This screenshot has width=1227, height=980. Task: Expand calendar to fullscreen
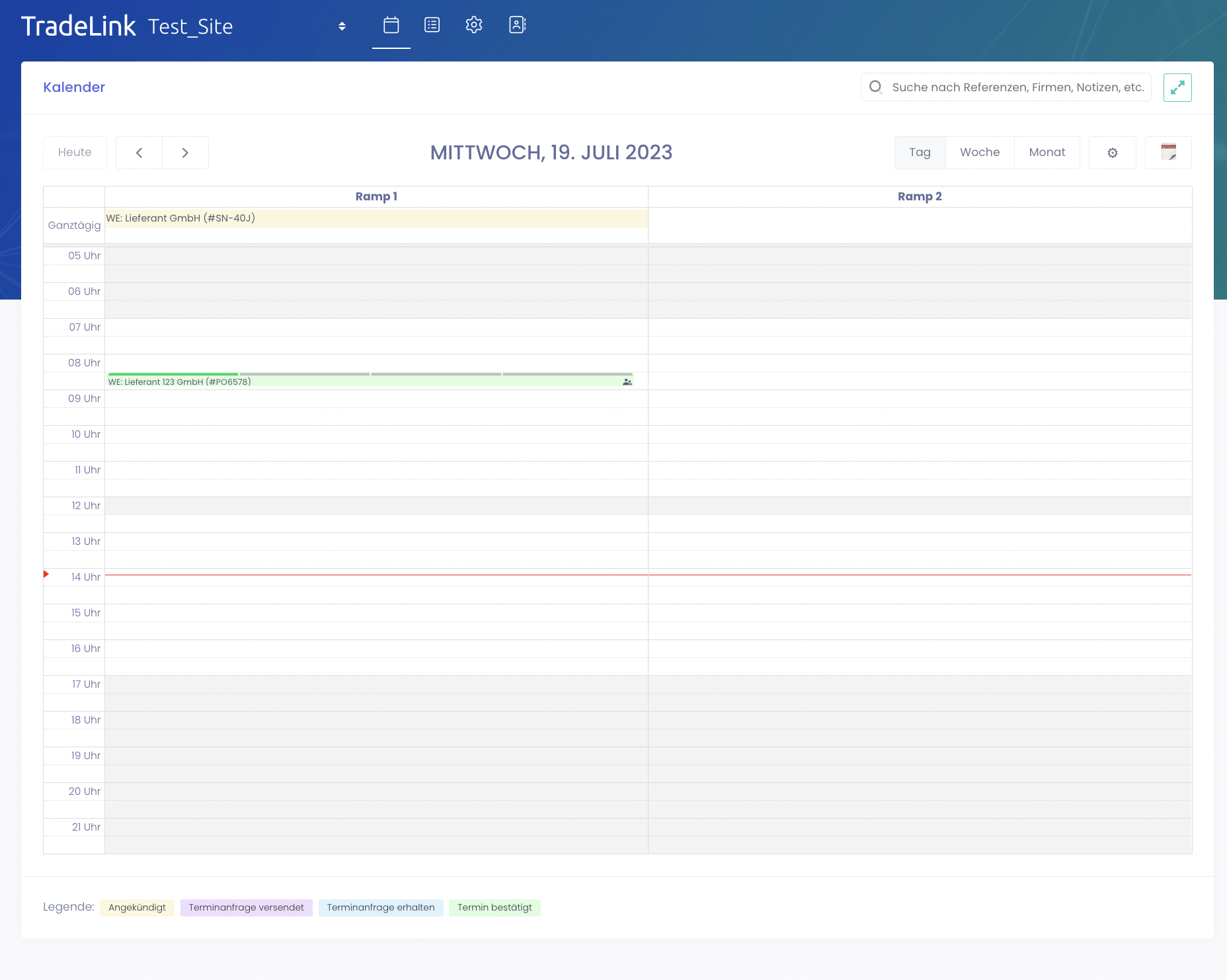pos(1177,87)
